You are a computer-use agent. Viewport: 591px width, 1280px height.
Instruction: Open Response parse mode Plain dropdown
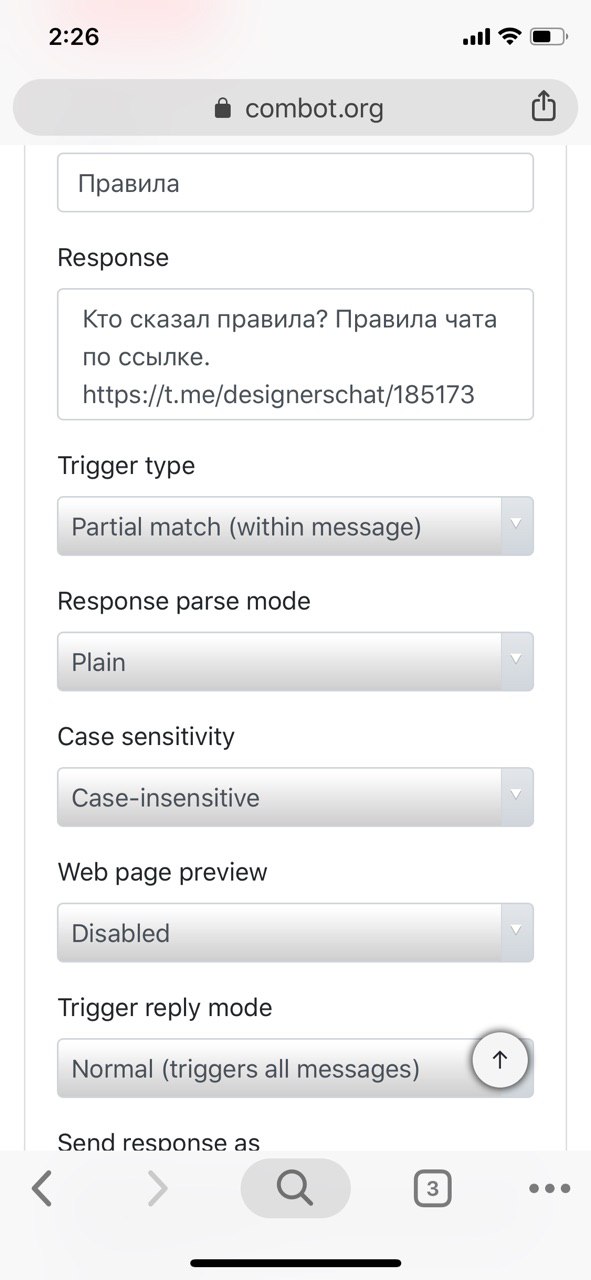click(295, 661)
